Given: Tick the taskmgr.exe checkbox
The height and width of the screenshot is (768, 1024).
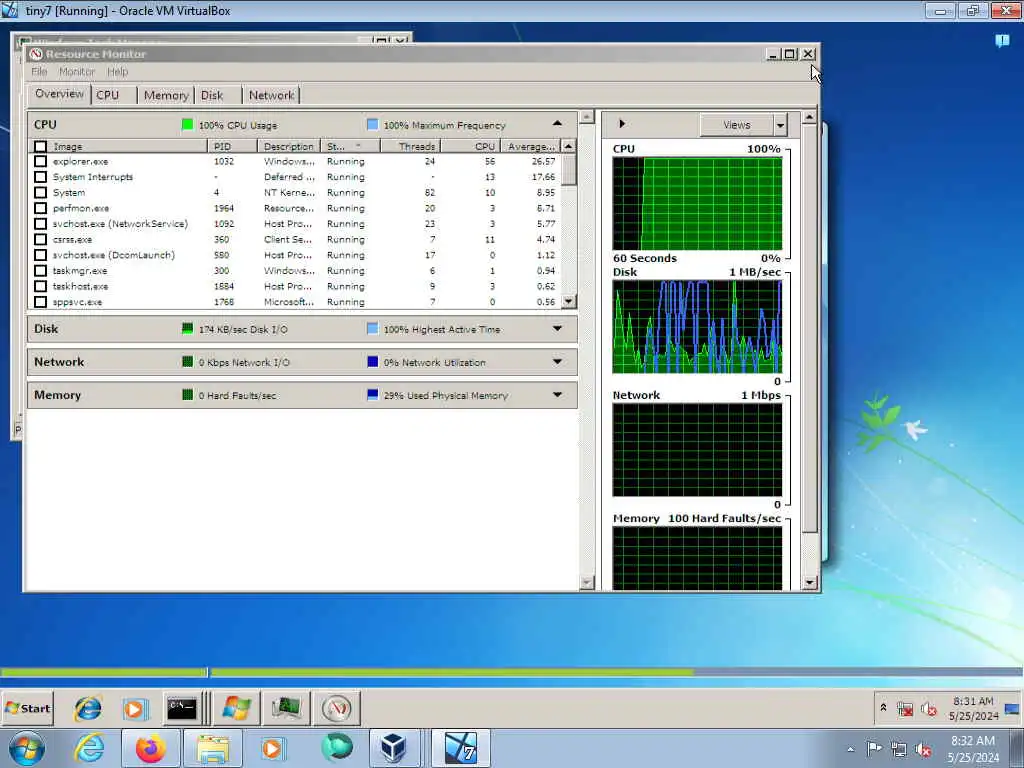Looking at the screenshot, I should pyautogui.click(x=40, y=271).
